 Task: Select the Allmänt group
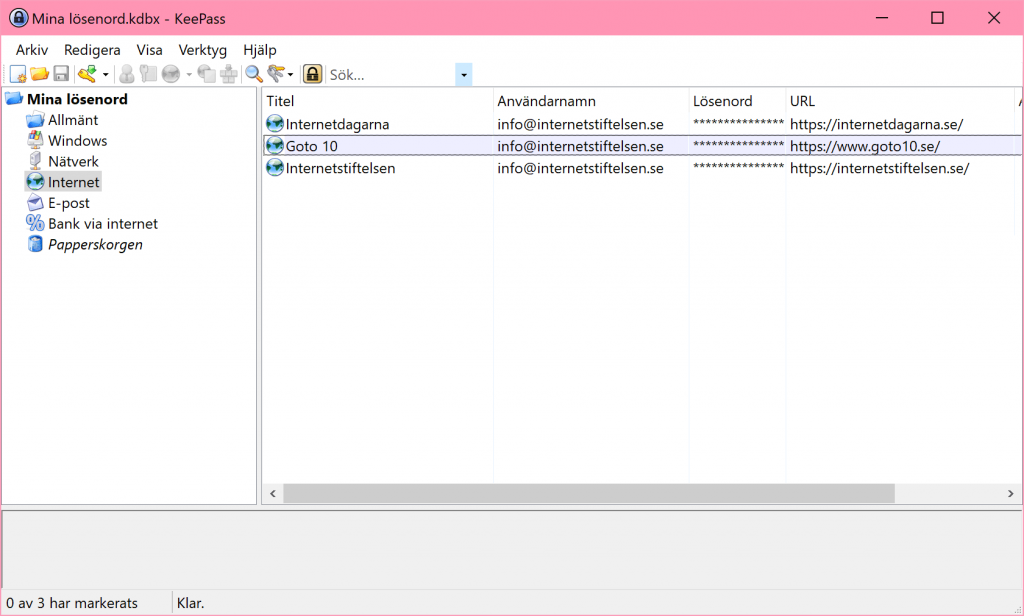click(x=73, y=120)
